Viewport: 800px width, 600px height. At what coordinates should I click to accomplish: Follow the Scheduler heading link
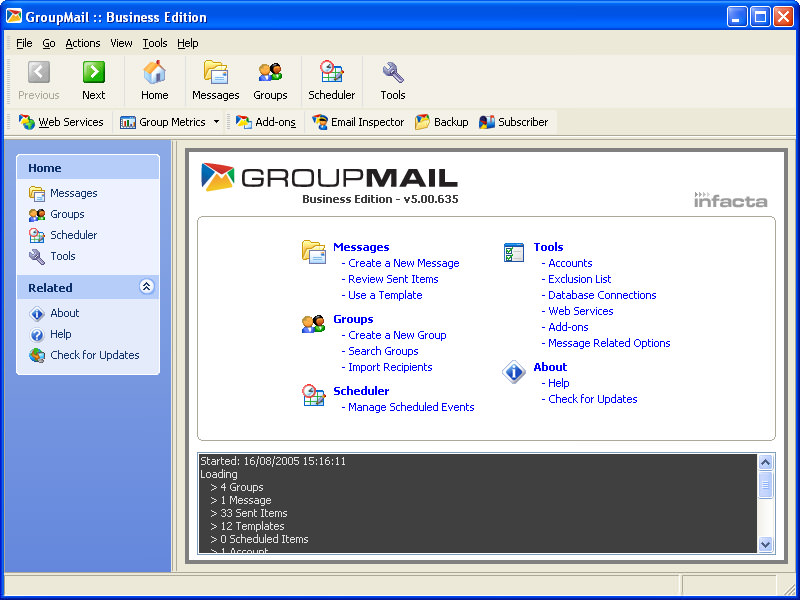361,391
